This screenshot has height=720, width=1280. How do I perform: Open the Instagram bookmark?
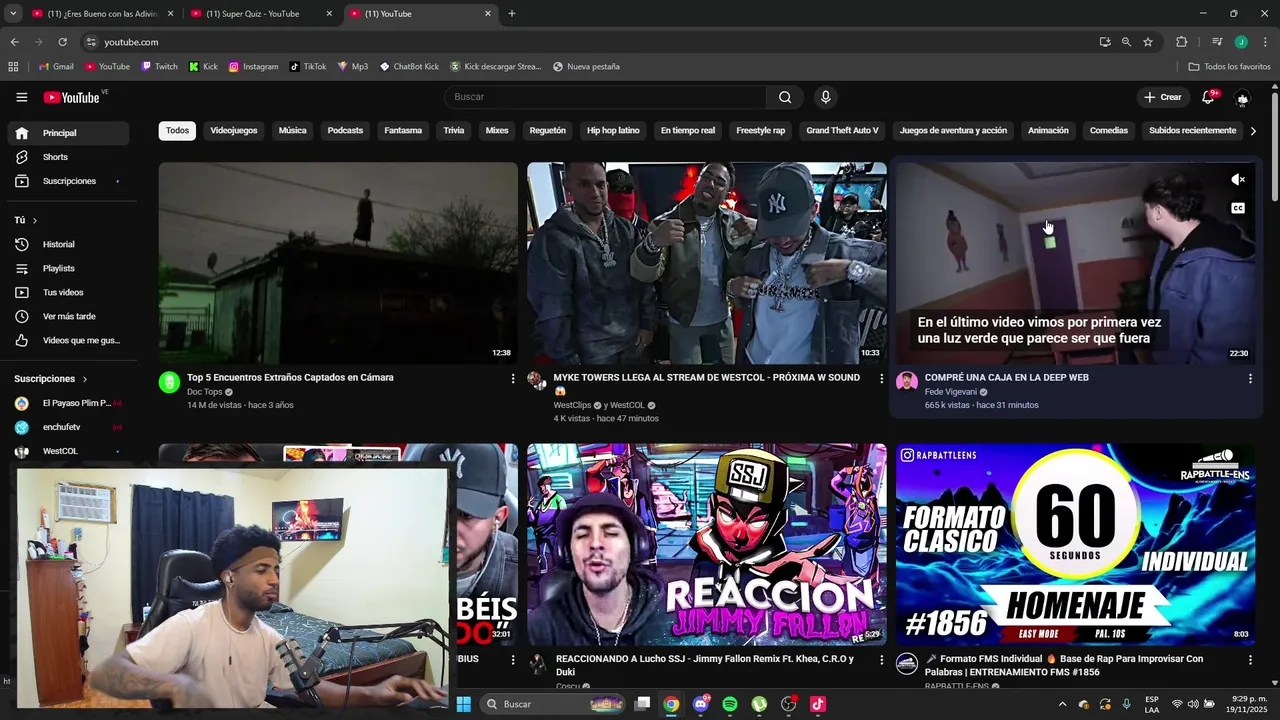pyautogui.click(x=253, y=67)
